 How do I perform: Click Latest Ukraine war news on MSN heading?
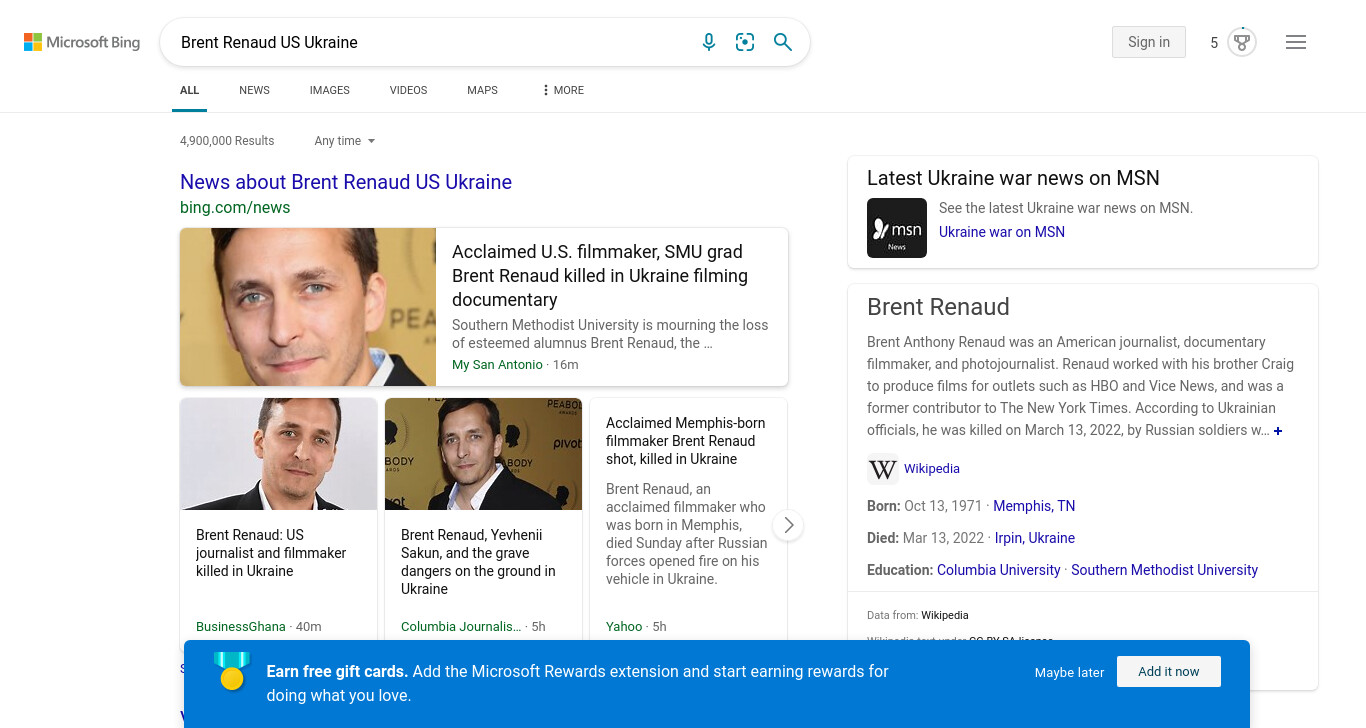point(1013,178)
